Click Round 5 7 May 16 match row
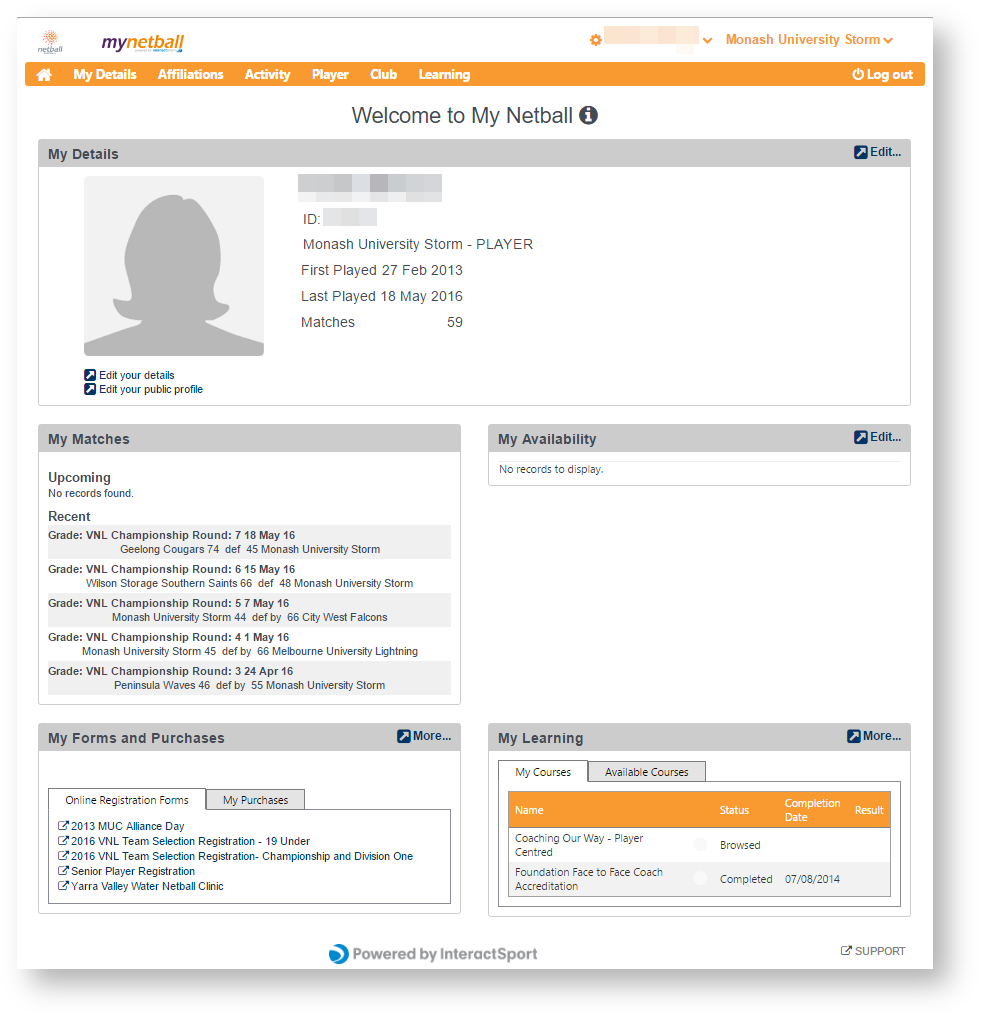 249,610
